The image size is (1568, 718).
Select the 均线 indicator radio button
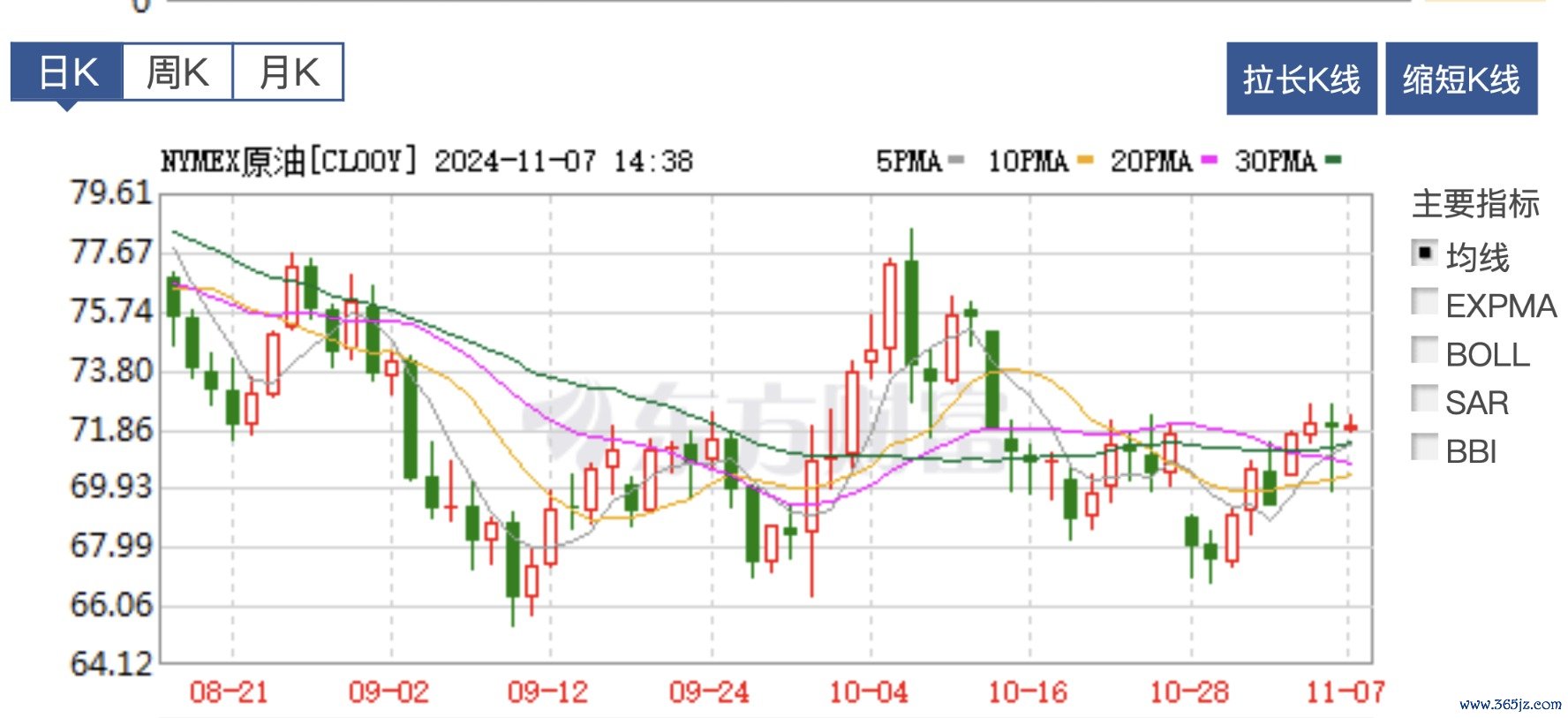click(x=1423, y=254)
